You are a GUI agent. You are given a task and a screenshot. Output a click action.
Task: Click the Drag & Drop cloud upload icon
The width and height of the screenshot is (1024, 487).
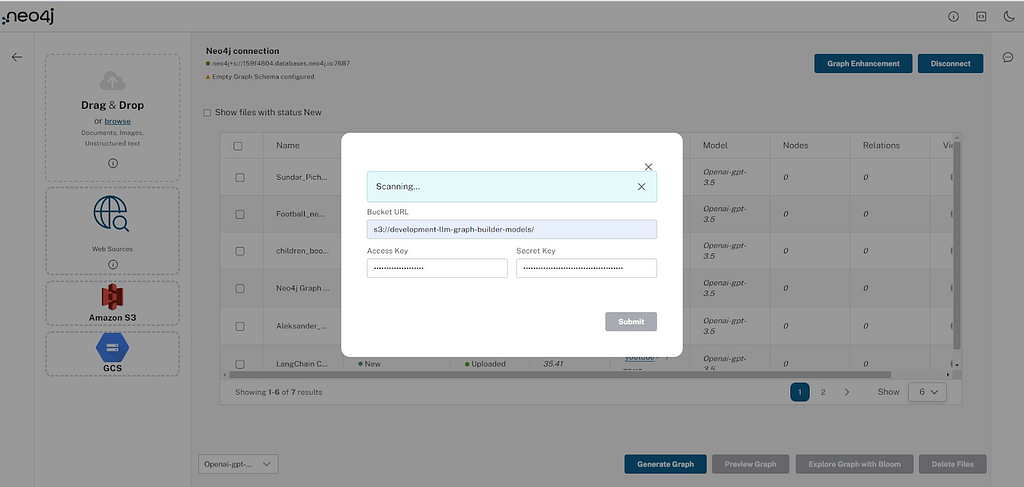click(x=112, y=81)
